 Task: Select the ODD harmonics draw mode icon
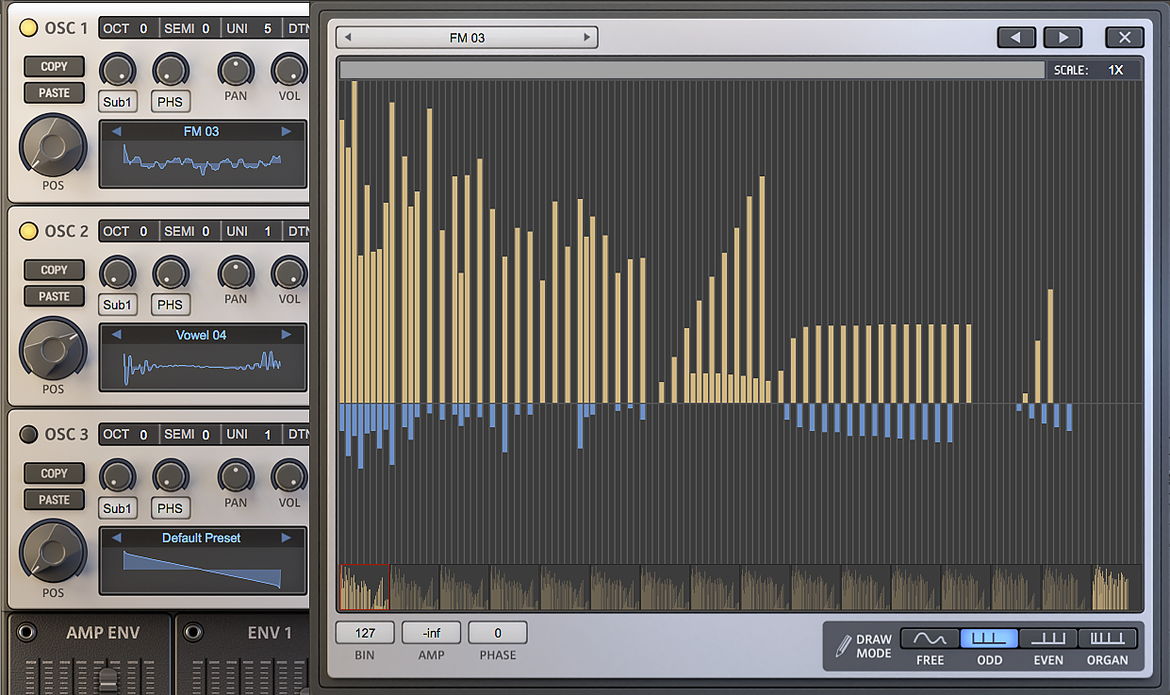coord(989,639)
